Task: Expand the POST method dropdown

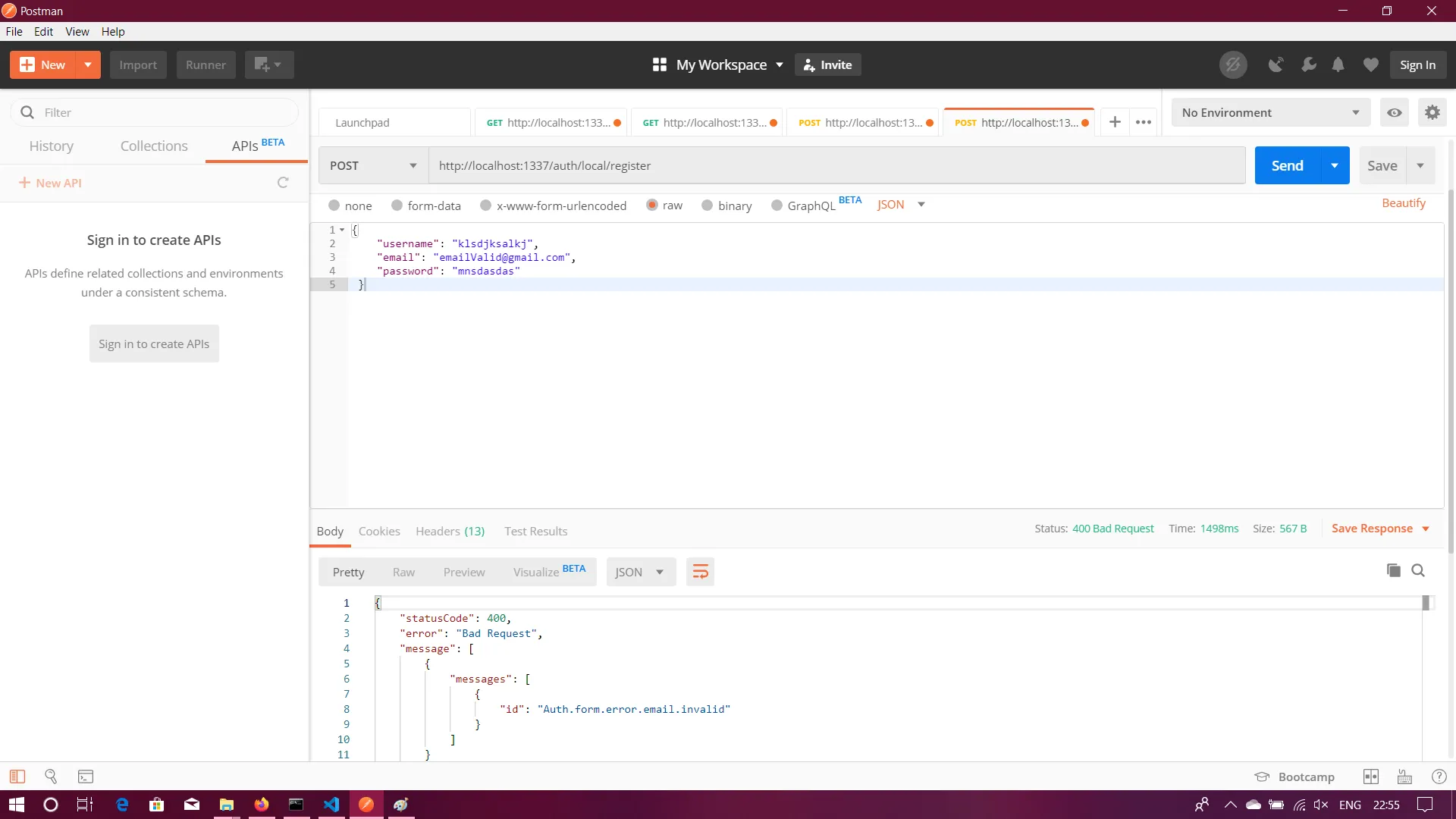Action: point(373,165)
